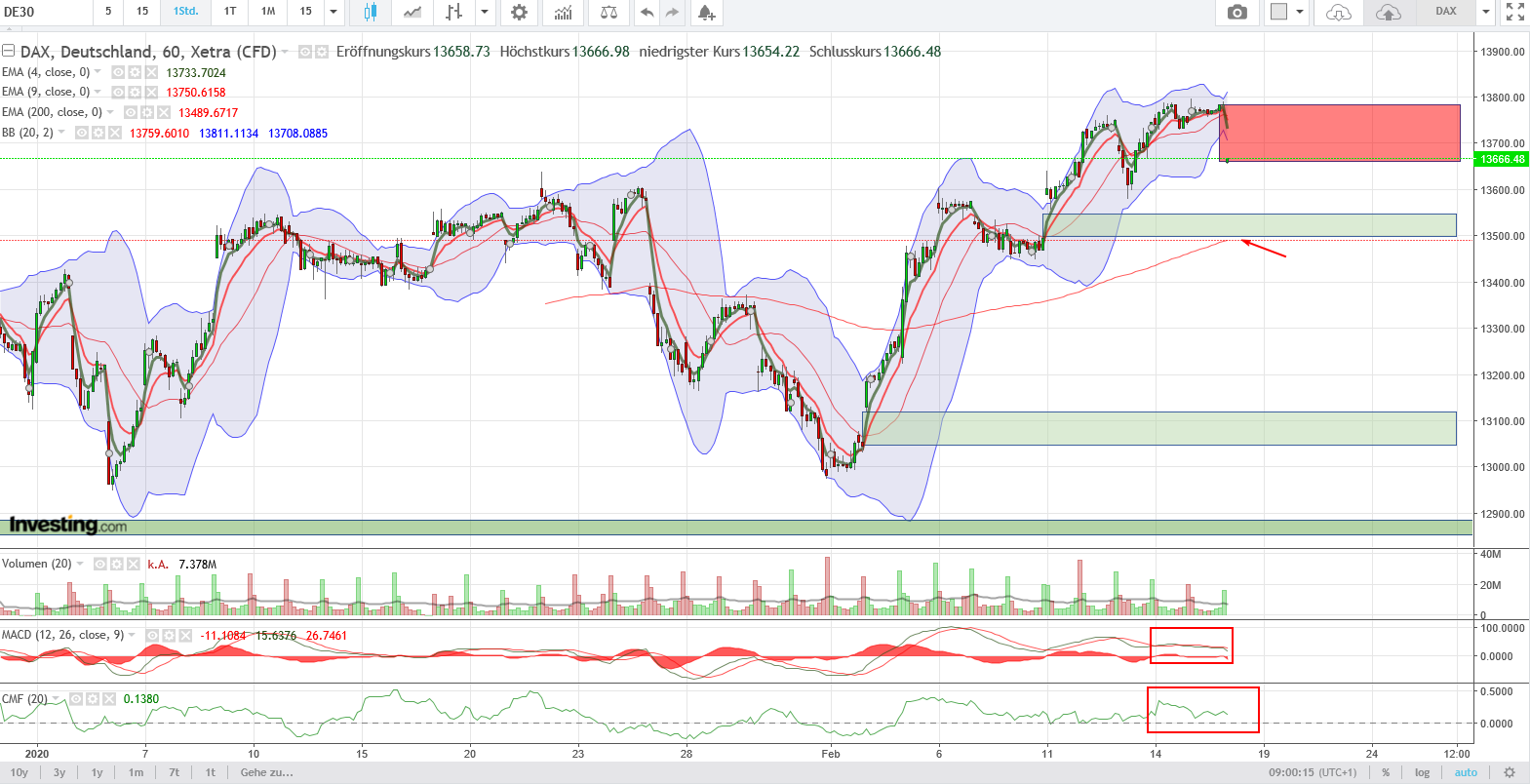Screen dimensions: 1530x784
Task: Open layout selection dropdown arrow
Action: tap(1300, 12)
